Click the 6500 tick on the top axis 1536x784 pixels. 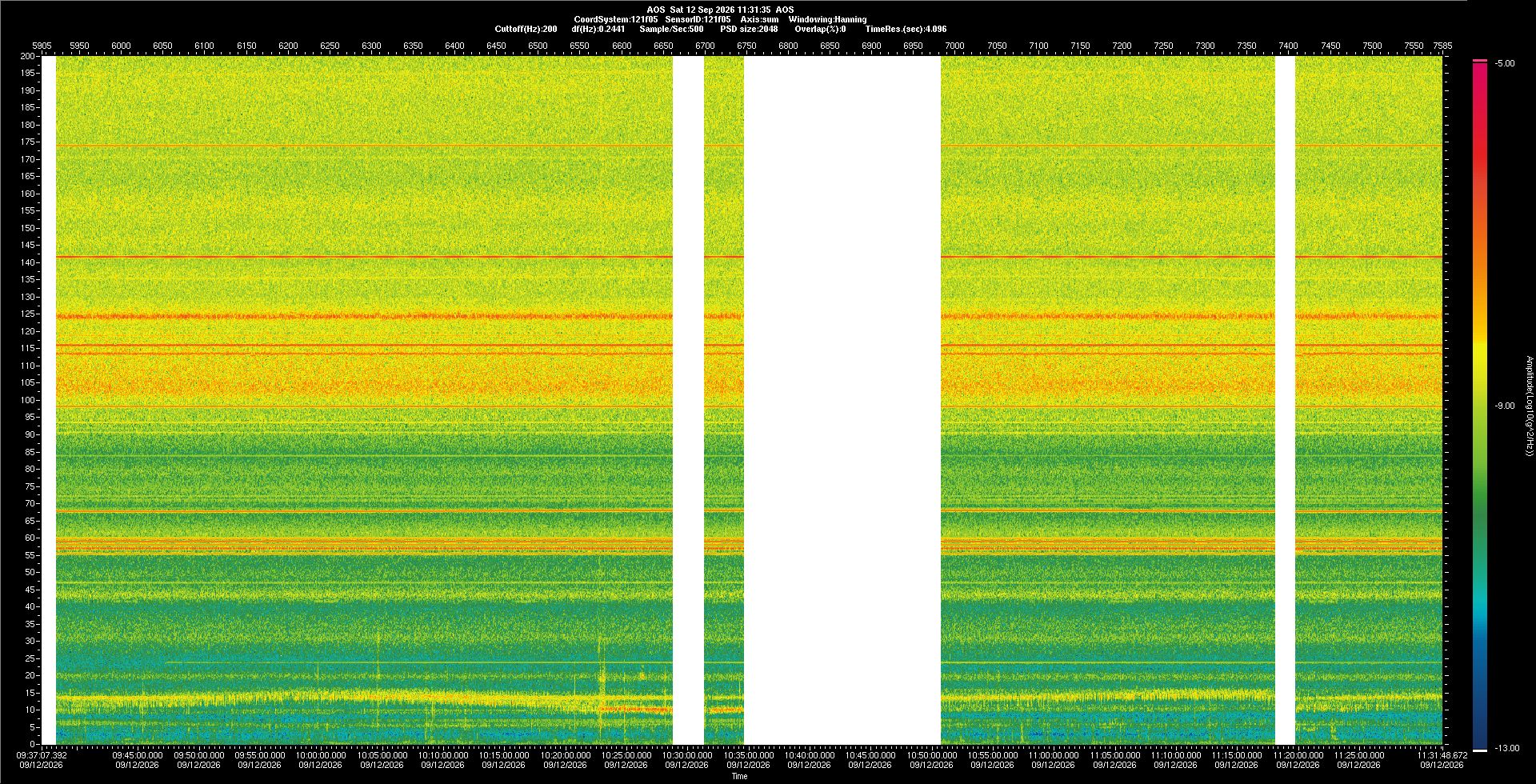click(538, 46)
